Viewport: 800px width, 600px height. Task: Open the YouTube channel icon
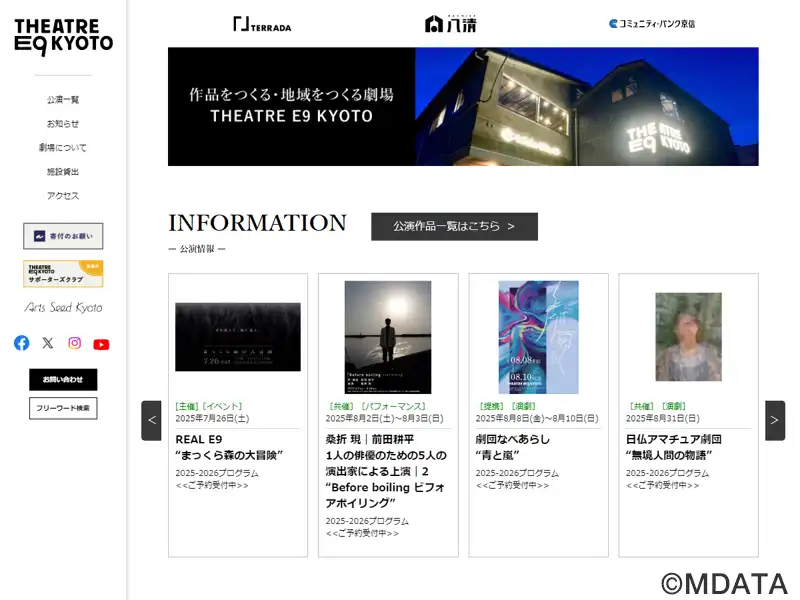tap(101, 344)
